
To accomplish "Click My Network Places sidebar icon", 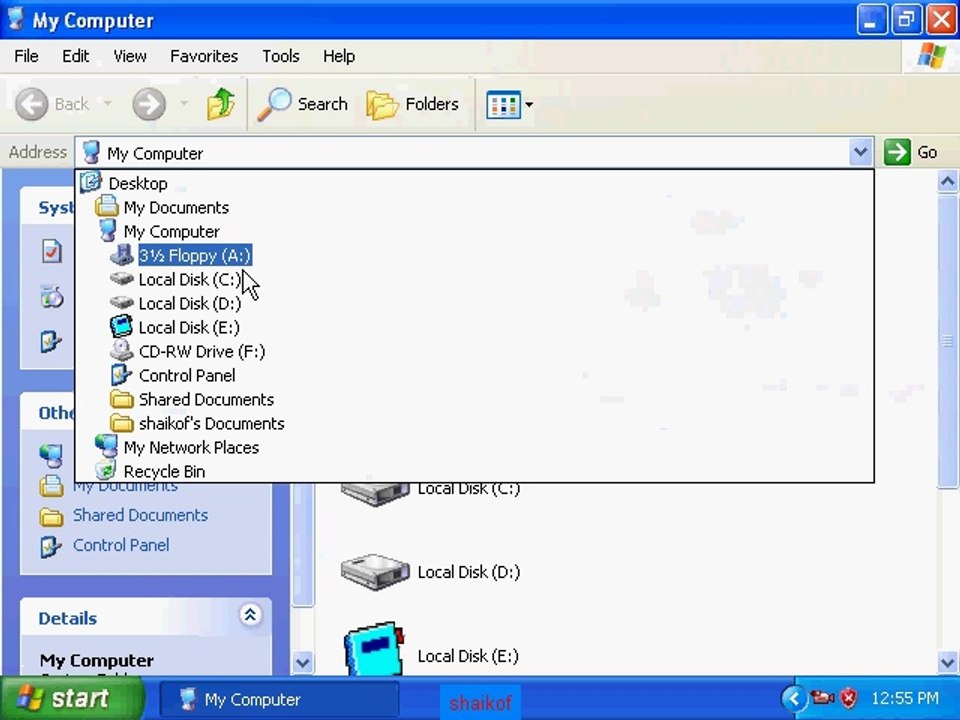I will [x=51, y=456].
